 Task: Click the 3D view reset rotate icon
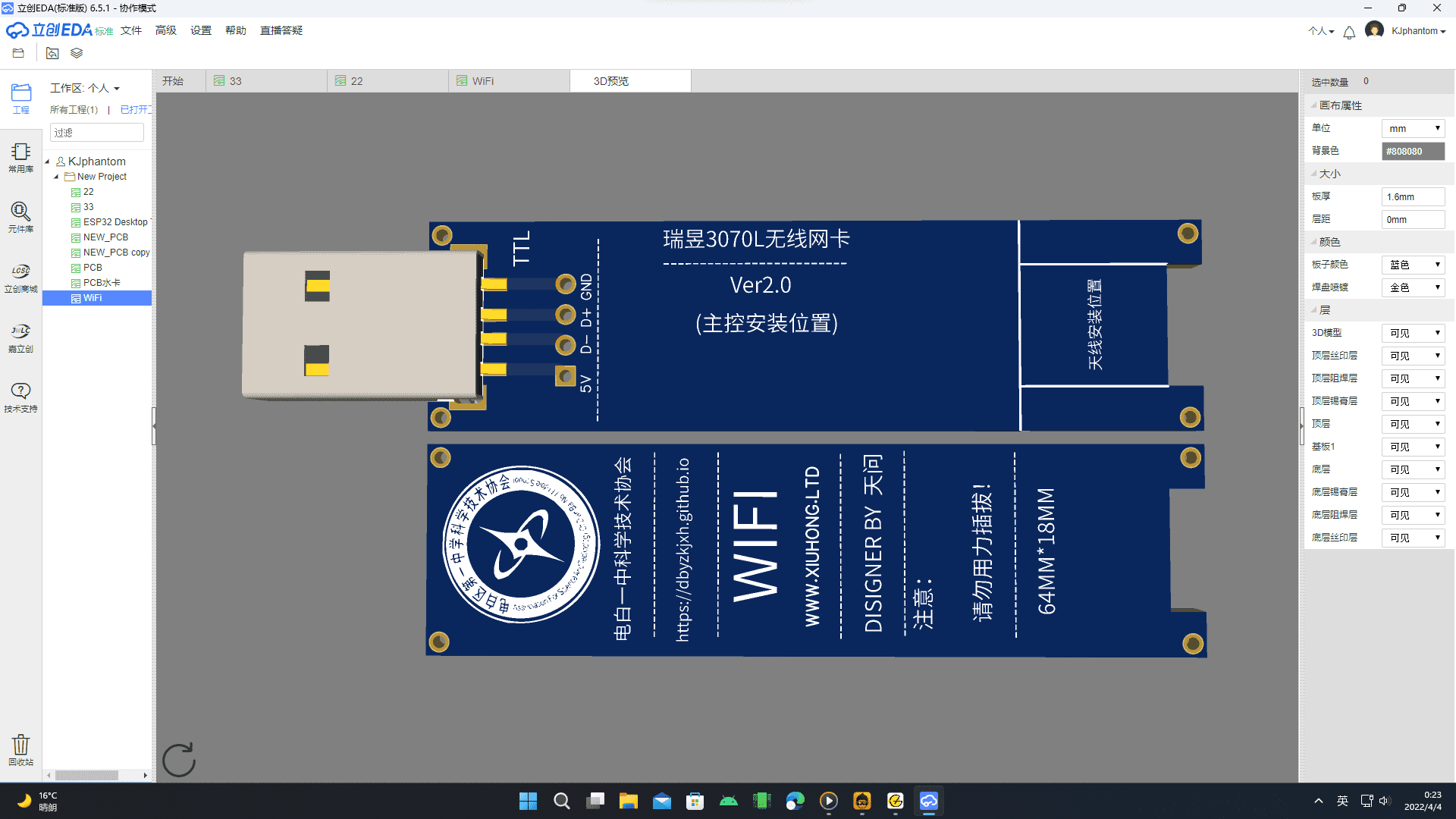coord(179,759)
